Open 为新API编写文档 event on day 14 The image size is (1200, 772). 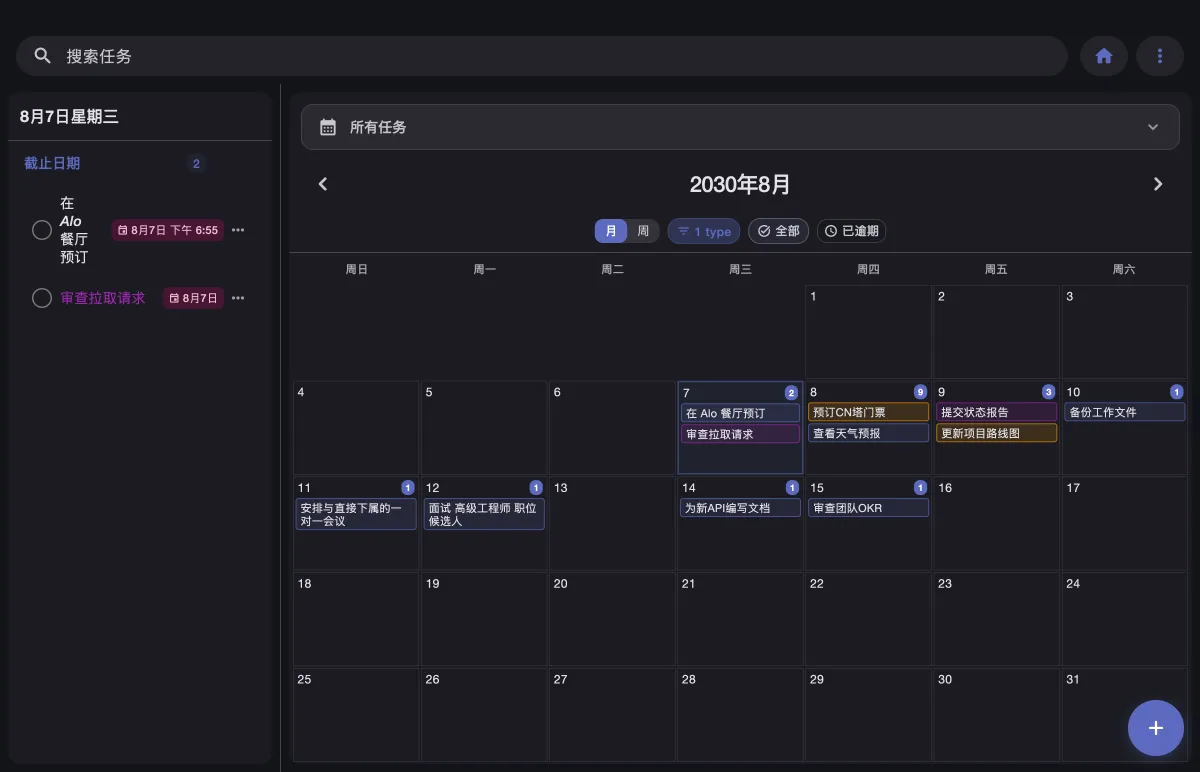click(x=740, y=508)
